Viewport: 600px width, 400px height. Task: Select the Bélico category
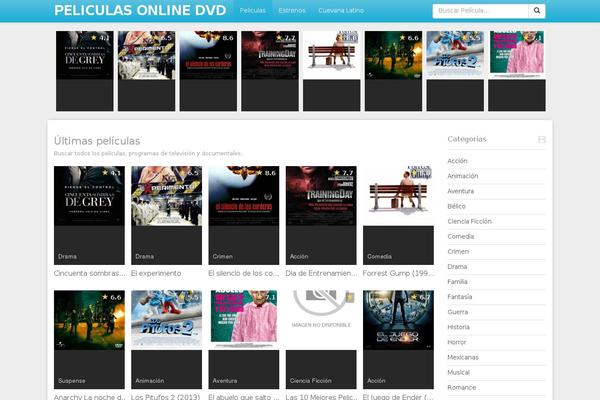[457, 206]
